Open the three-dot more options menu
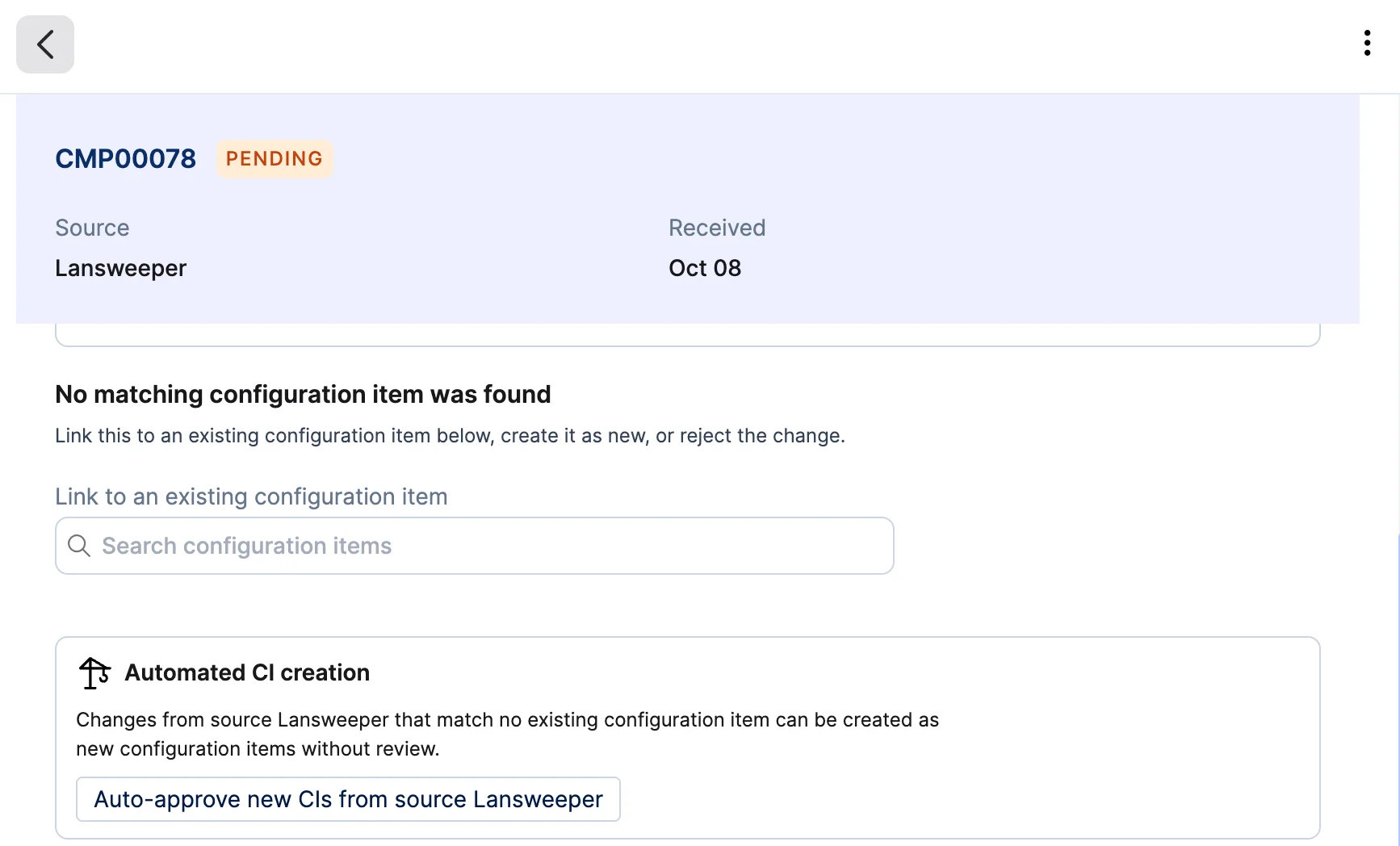1400x846 pixels. 1367,43
